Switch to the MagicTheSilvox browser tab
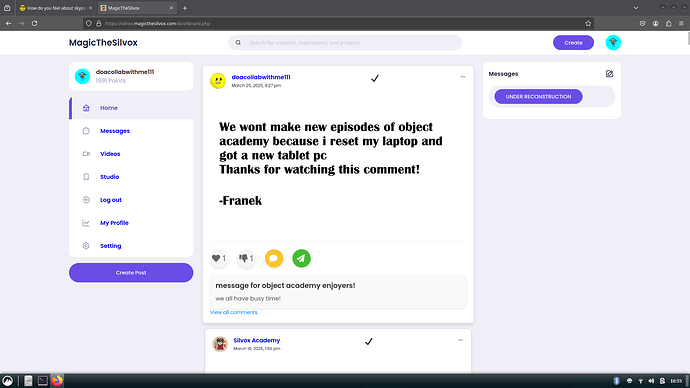Viewport: 690px width, 388px height. (136, 8)
